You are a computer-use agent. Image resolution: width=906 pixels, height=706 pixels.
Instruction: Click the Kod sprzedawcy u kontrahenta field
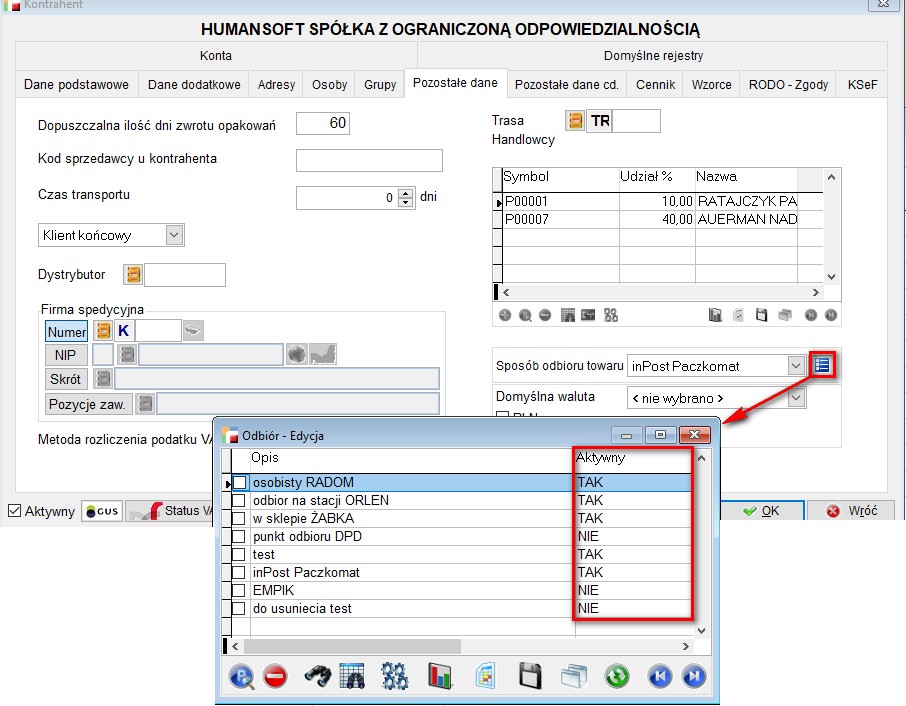[369, 161]
